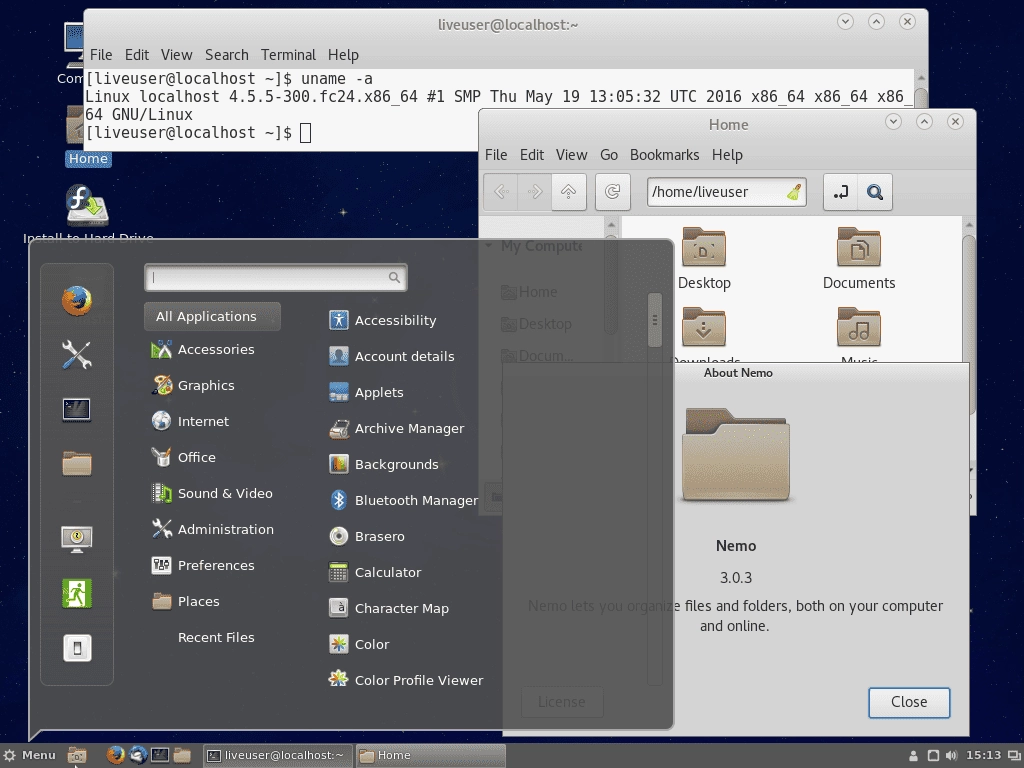Open the Go menu in Nemo
The height and width of the screenshot is (768, 1024).
click(609, 155)
